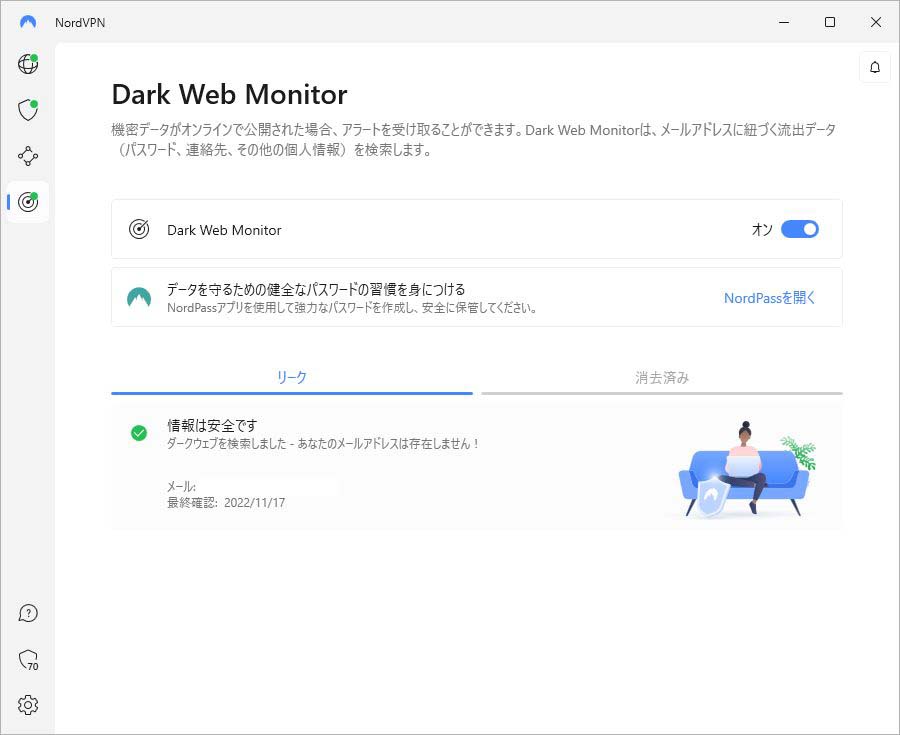Close the NordVPN window
The image size is (900, 735).
[876, 22]
